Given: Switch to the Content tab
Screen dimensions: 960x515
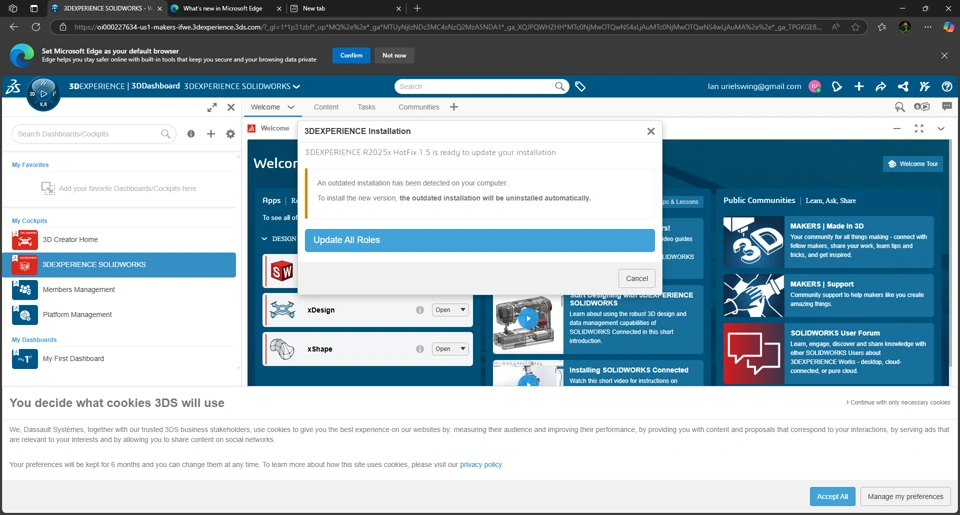Looking at the screenshot, I should [326, 107].
